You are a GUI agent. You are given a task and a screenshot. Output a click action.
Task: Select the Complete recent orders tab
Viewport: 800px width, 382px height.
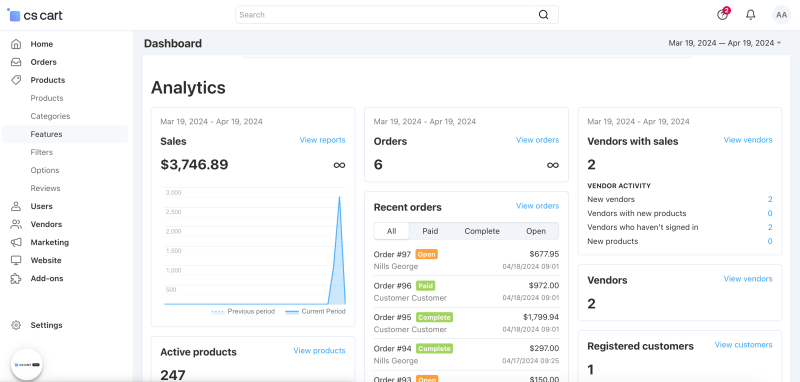(482, 231)
